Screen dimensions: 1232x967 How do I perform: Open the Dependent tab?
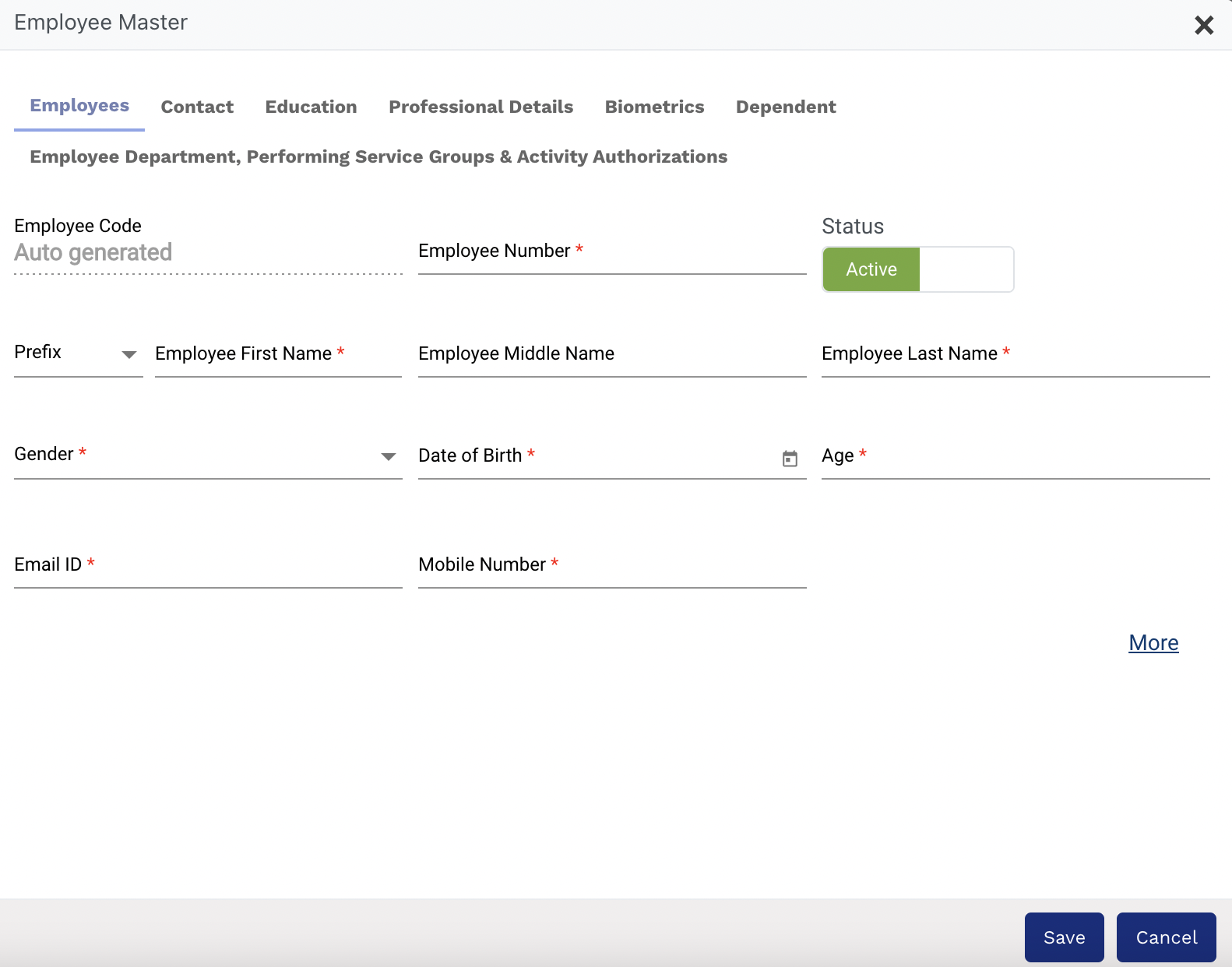(x=785, y=107)
